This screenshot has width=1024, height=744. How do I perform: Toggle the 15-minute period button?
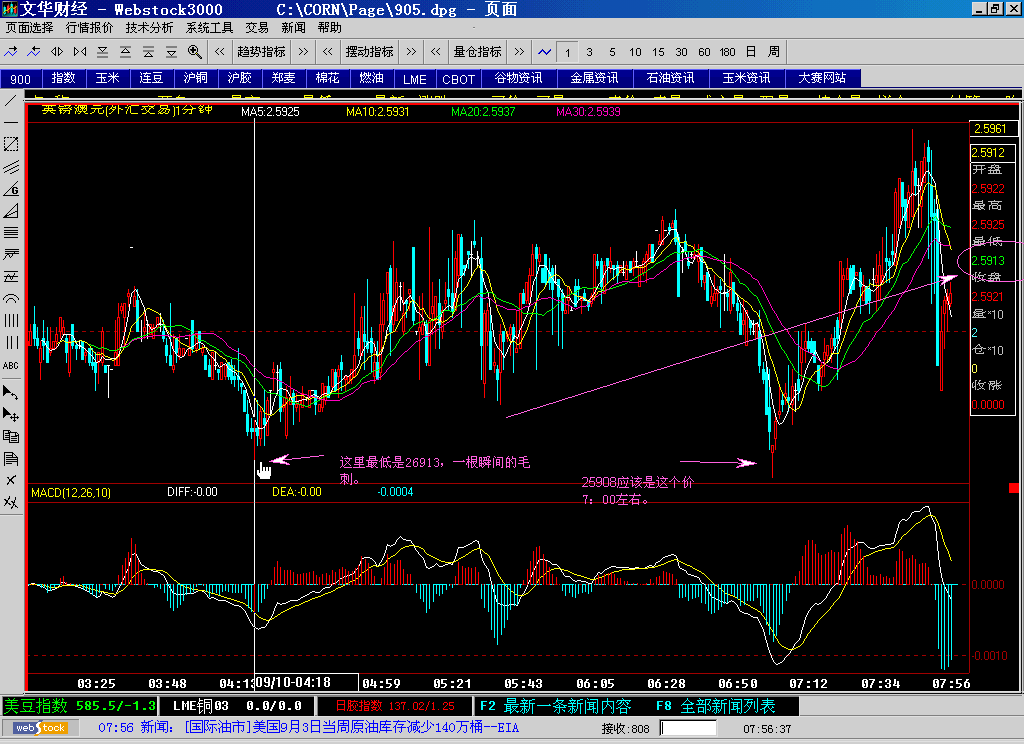[658, 52]
